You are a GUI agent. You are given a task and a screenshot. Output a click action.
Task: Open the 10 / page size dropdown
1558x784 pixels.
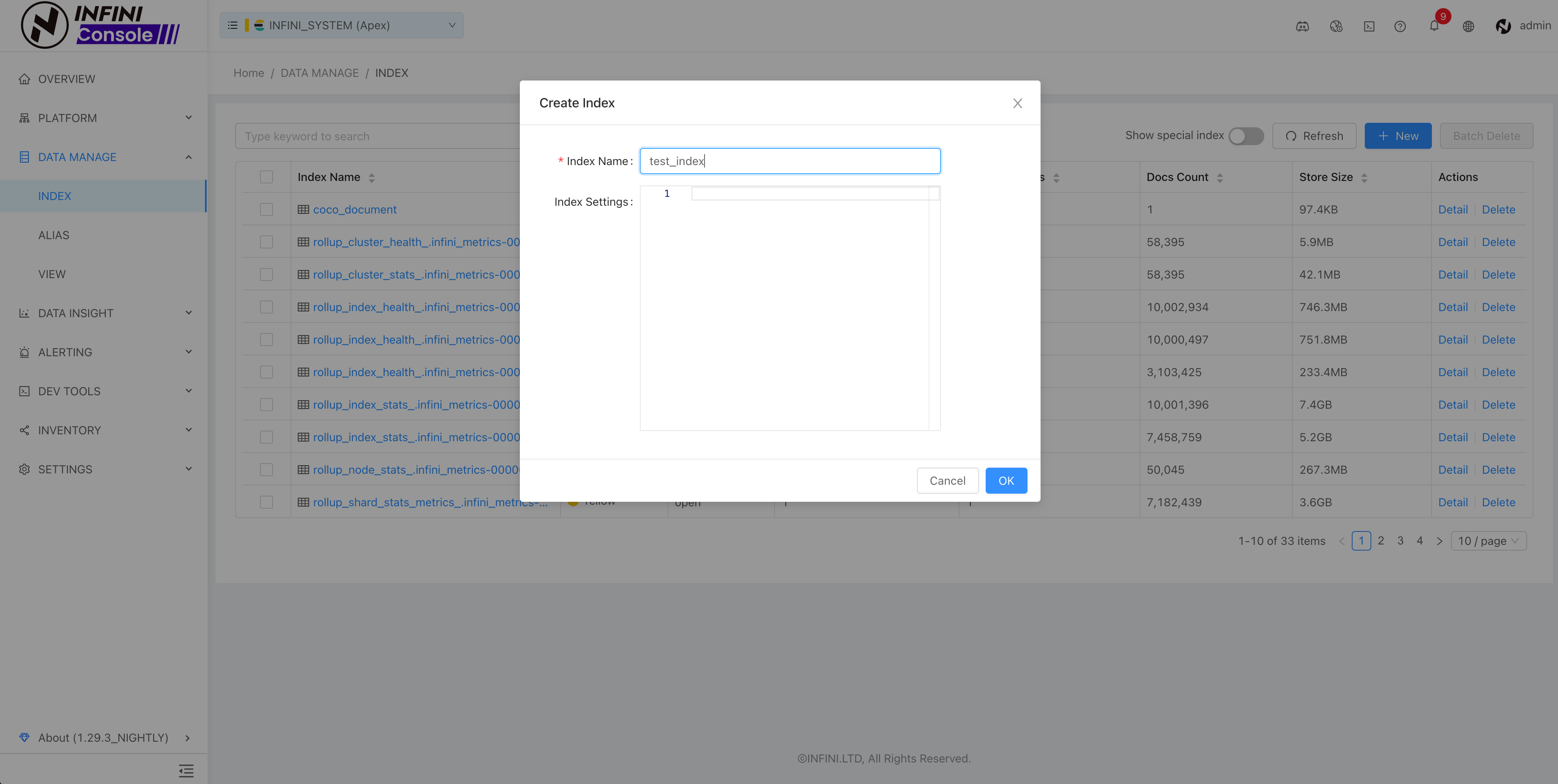1488,541
